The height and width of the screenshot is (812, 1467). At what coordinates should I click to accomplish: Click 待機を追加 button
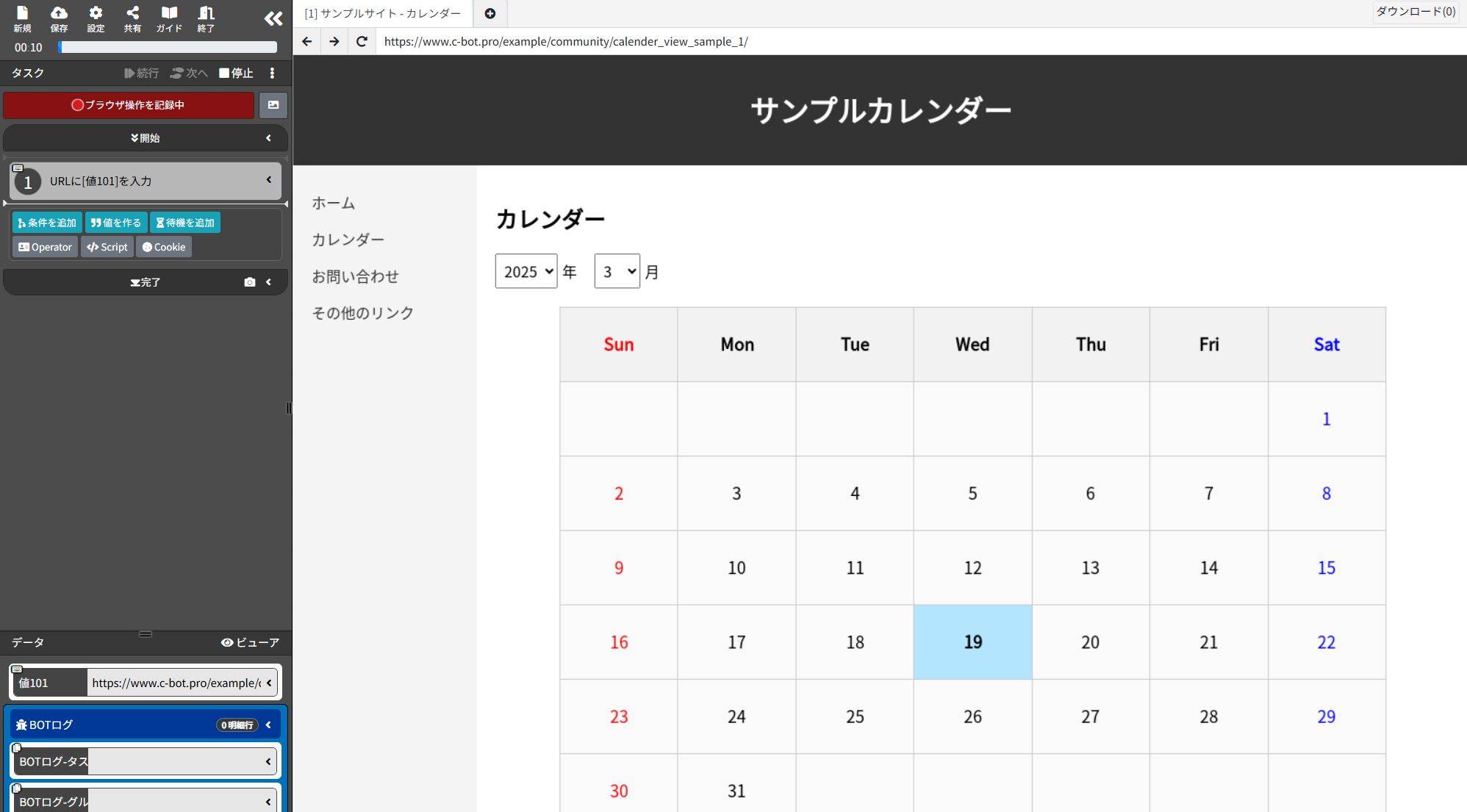coord(185,223)
